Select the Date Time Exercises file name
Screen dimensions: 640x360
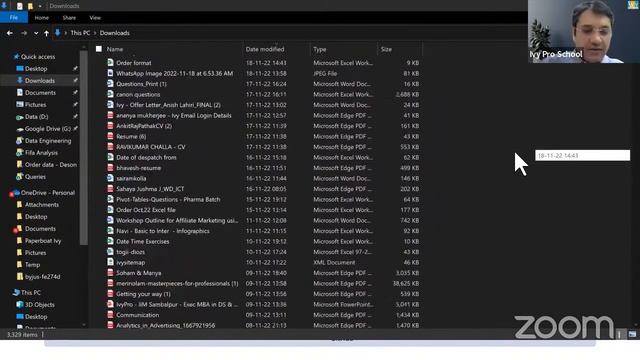(x=142, y=241)
